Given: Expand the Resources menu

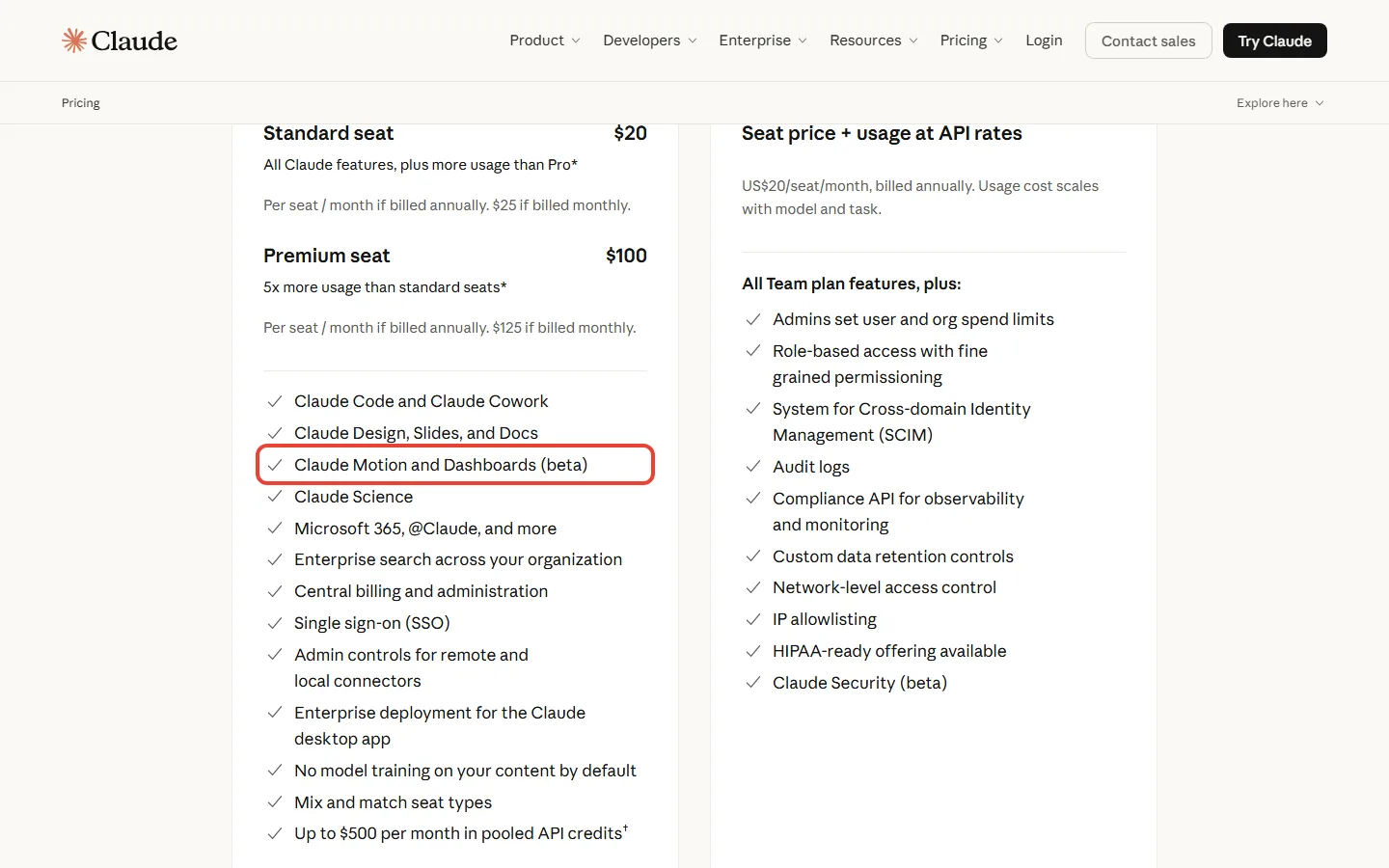Looking at the screenshot, I should pyautogui.click(x=874, y=41).
